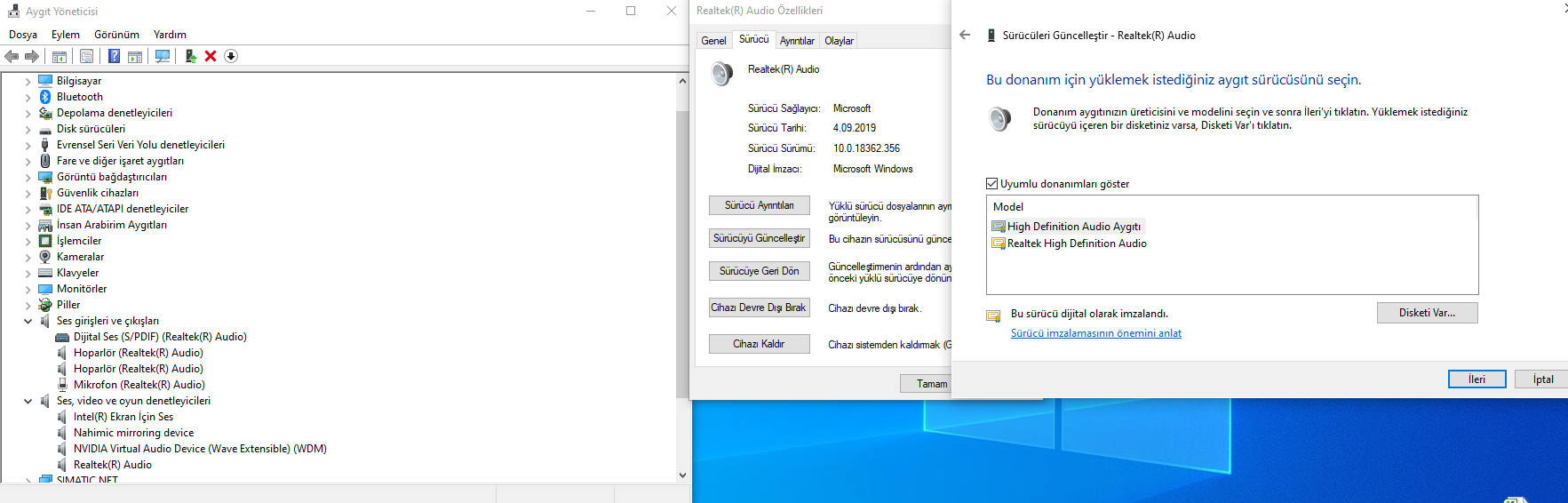Click the speaker icon beside Realtek(R) Audio in properties
This screenshot has width=1568, height=503.
[722, 73]
